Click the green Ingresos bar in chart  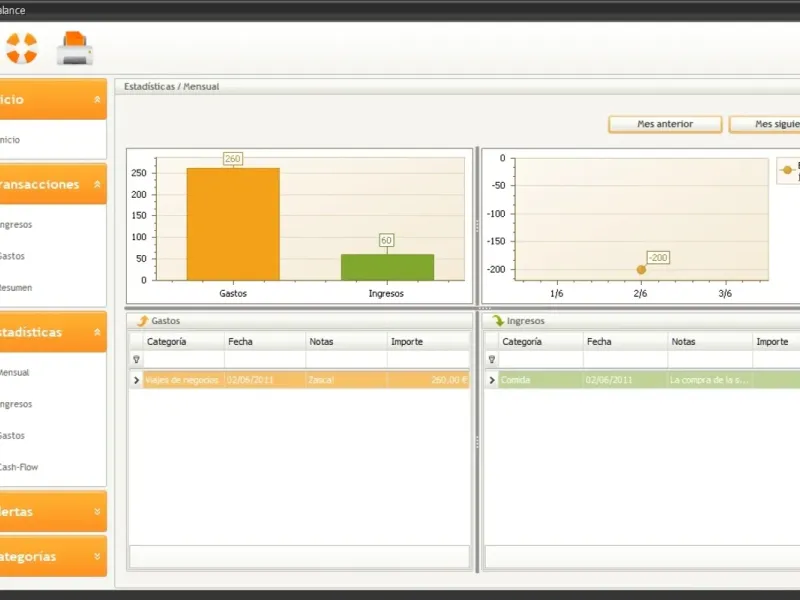click(x=387, y=267)
